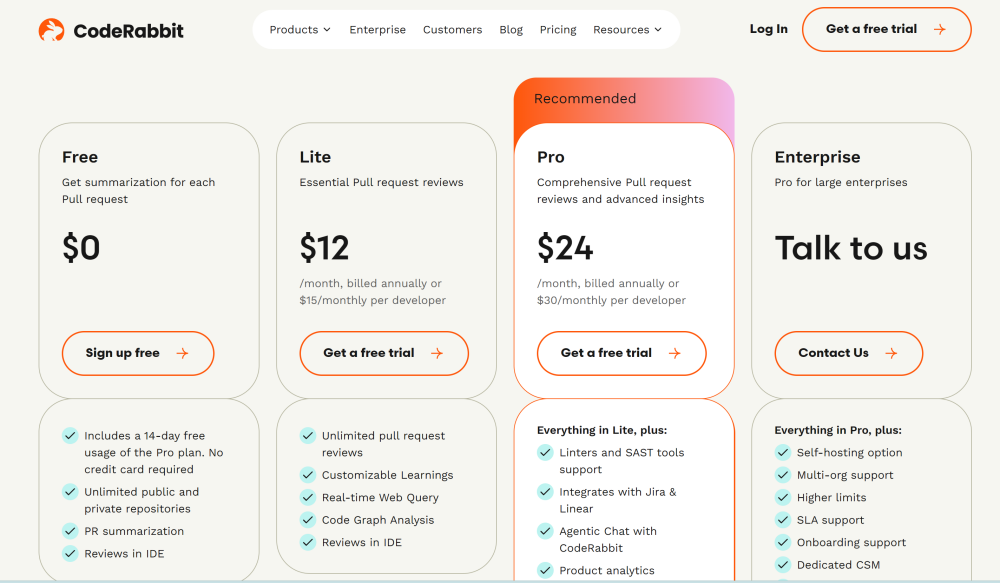Click arrow icon on Contact Us button
This screenshot has height=583, width=1000.
[891, 353]
